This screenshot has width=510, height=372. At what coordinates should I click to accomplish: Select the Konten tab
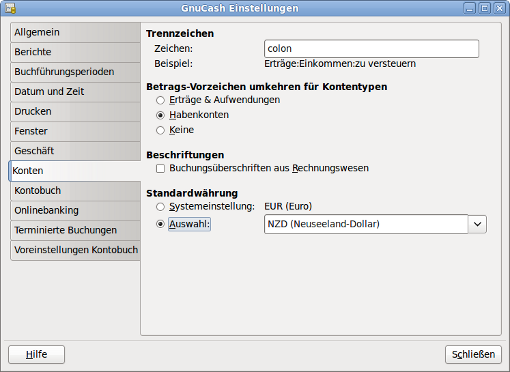click(x=75, y=171)
